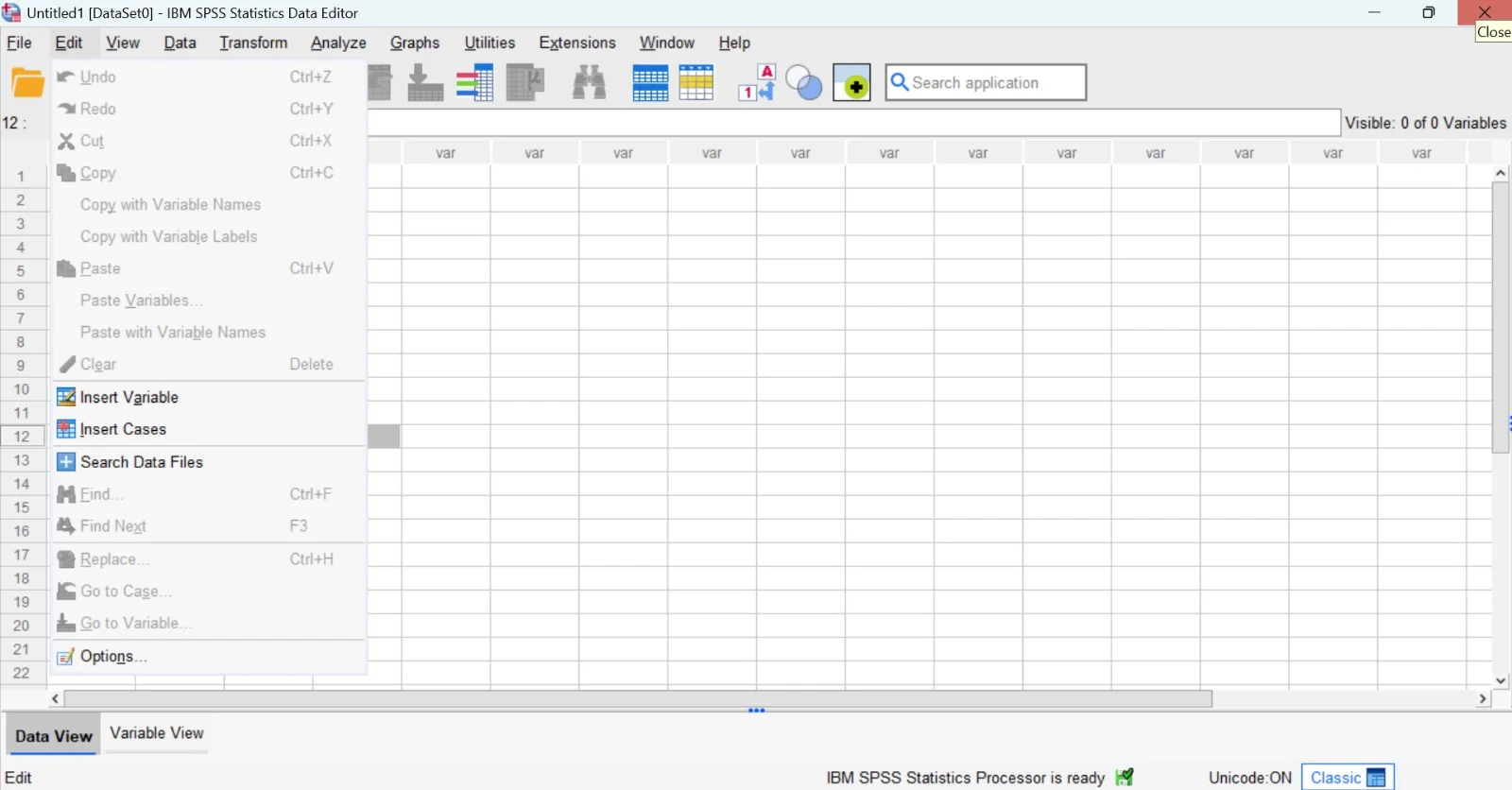Toggle the Classic interface switch

click(1348, 778)
